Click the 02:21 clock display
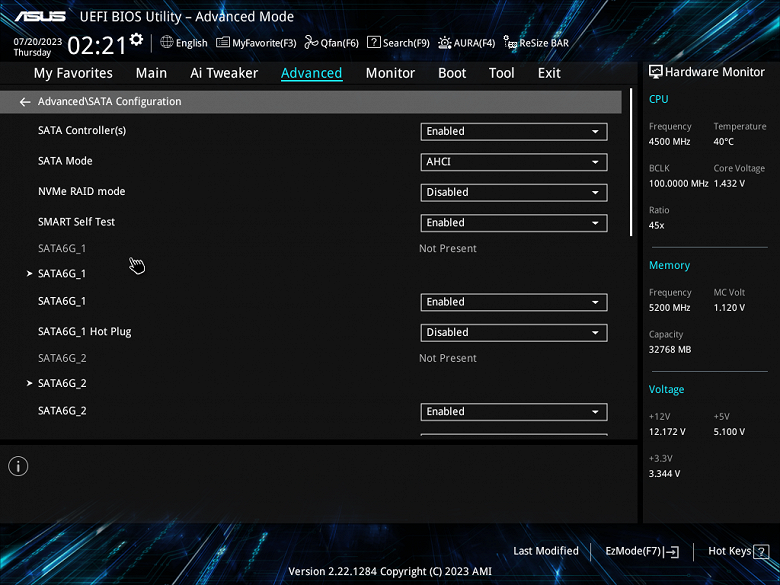Screen dimensions: 780x585 [97, 46]
